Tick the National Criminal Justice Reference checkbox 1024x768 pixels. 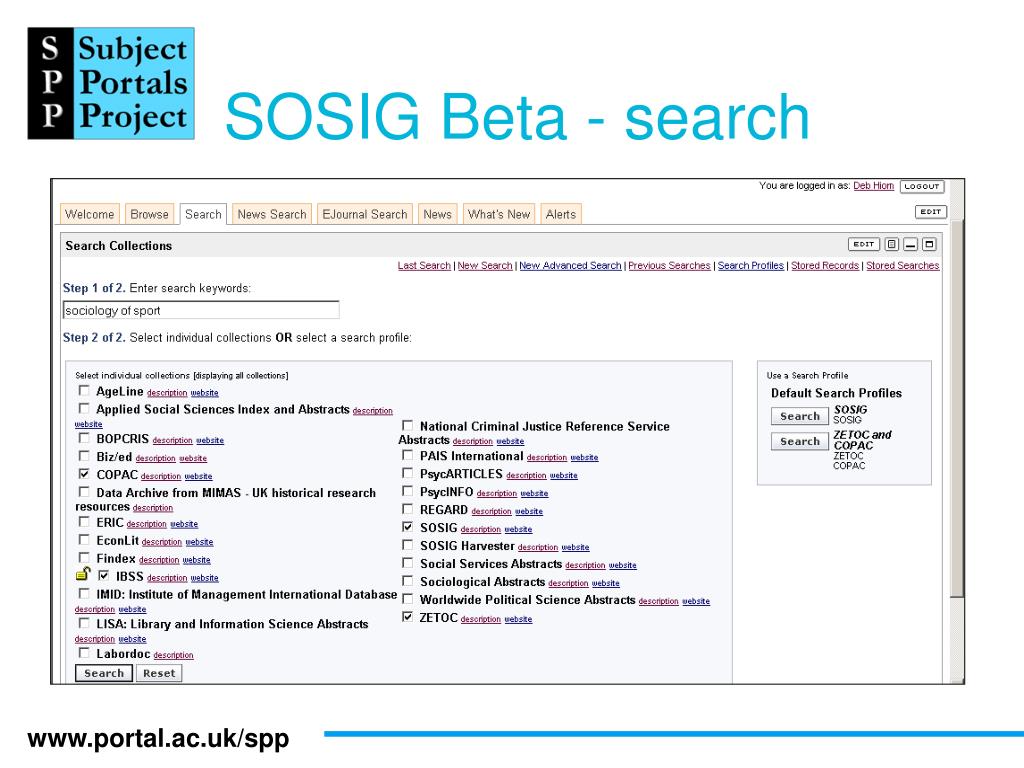click(x=408, y=425)
